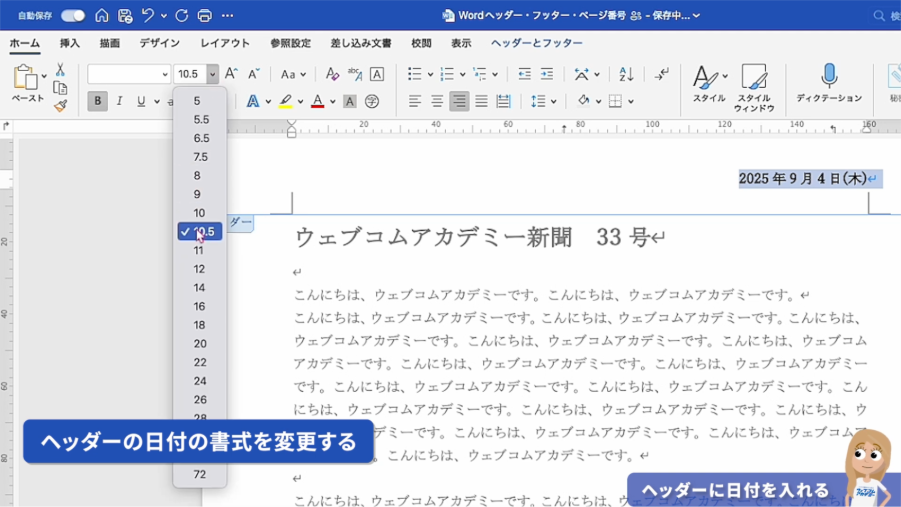Click the Cut scissors icon
Viewport: 901px width, 507px height.
click(60, 70)
